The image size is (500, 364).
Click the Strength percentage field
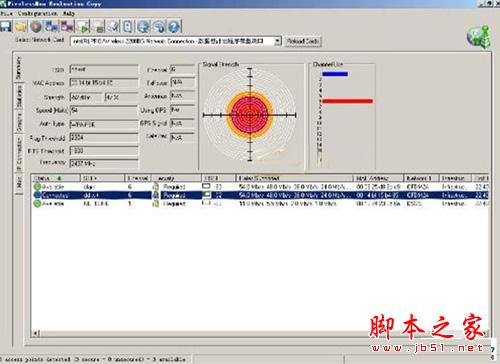[x=121, y=97]
